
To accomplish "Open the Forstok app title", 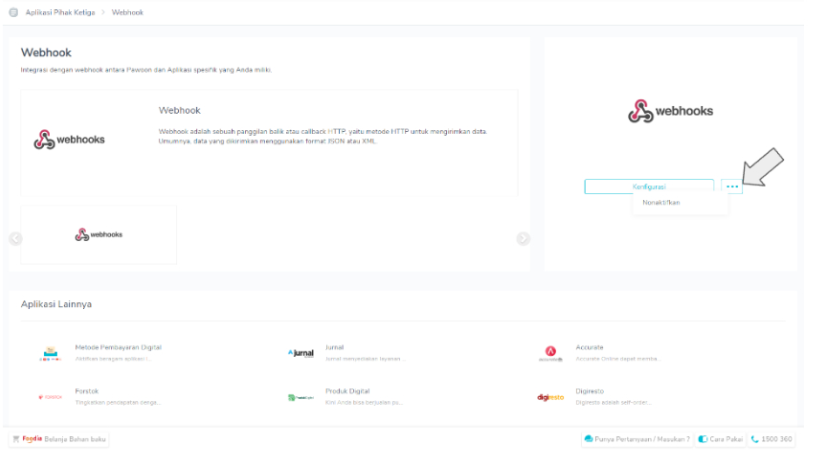I will point(87,391).
